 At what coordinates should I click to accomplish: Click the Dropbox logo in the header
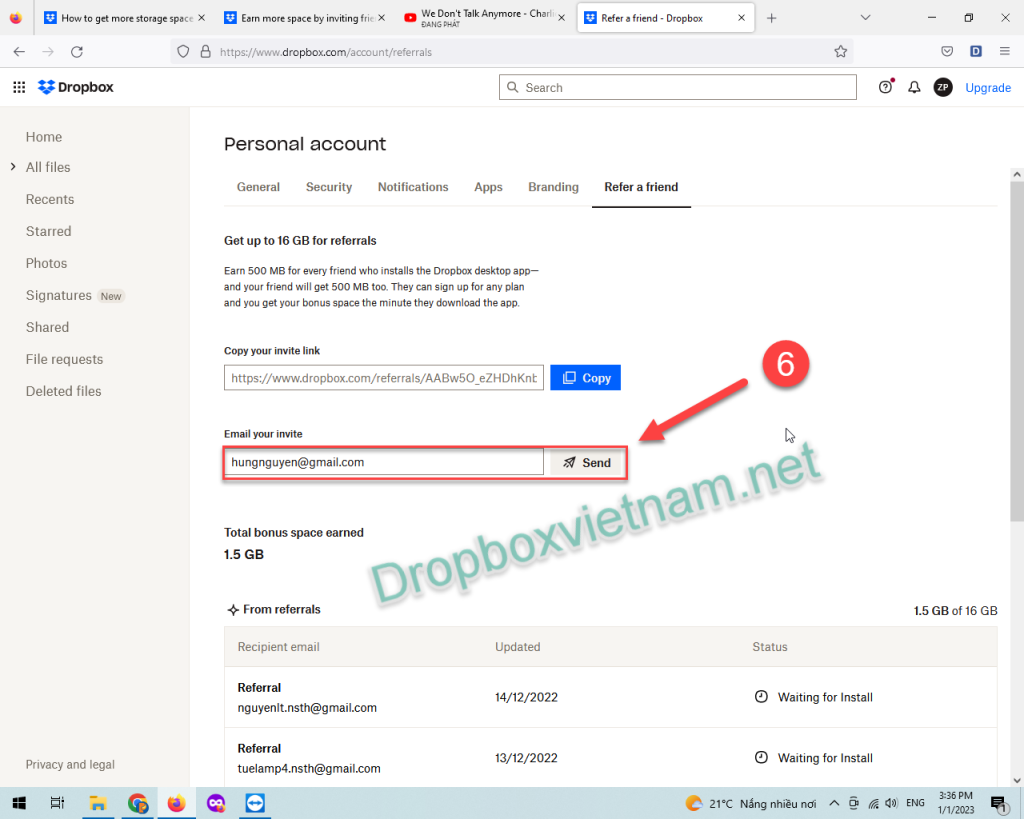pyautogui.click(x=76, y=87)
